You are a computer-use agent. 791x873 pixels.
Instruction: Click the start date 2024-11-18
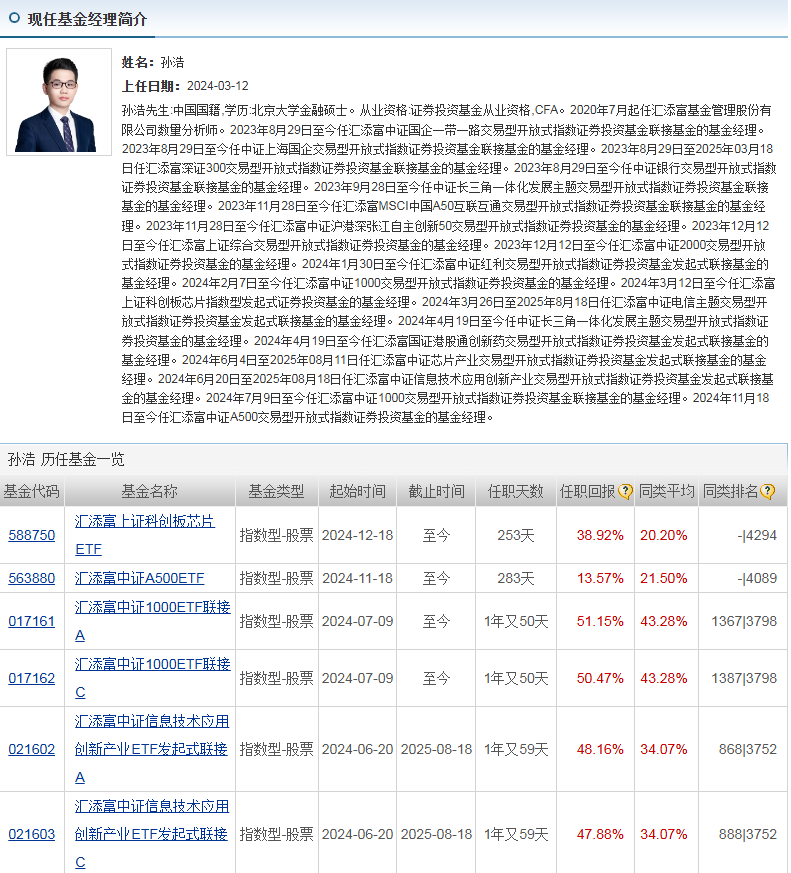[357, 578]
